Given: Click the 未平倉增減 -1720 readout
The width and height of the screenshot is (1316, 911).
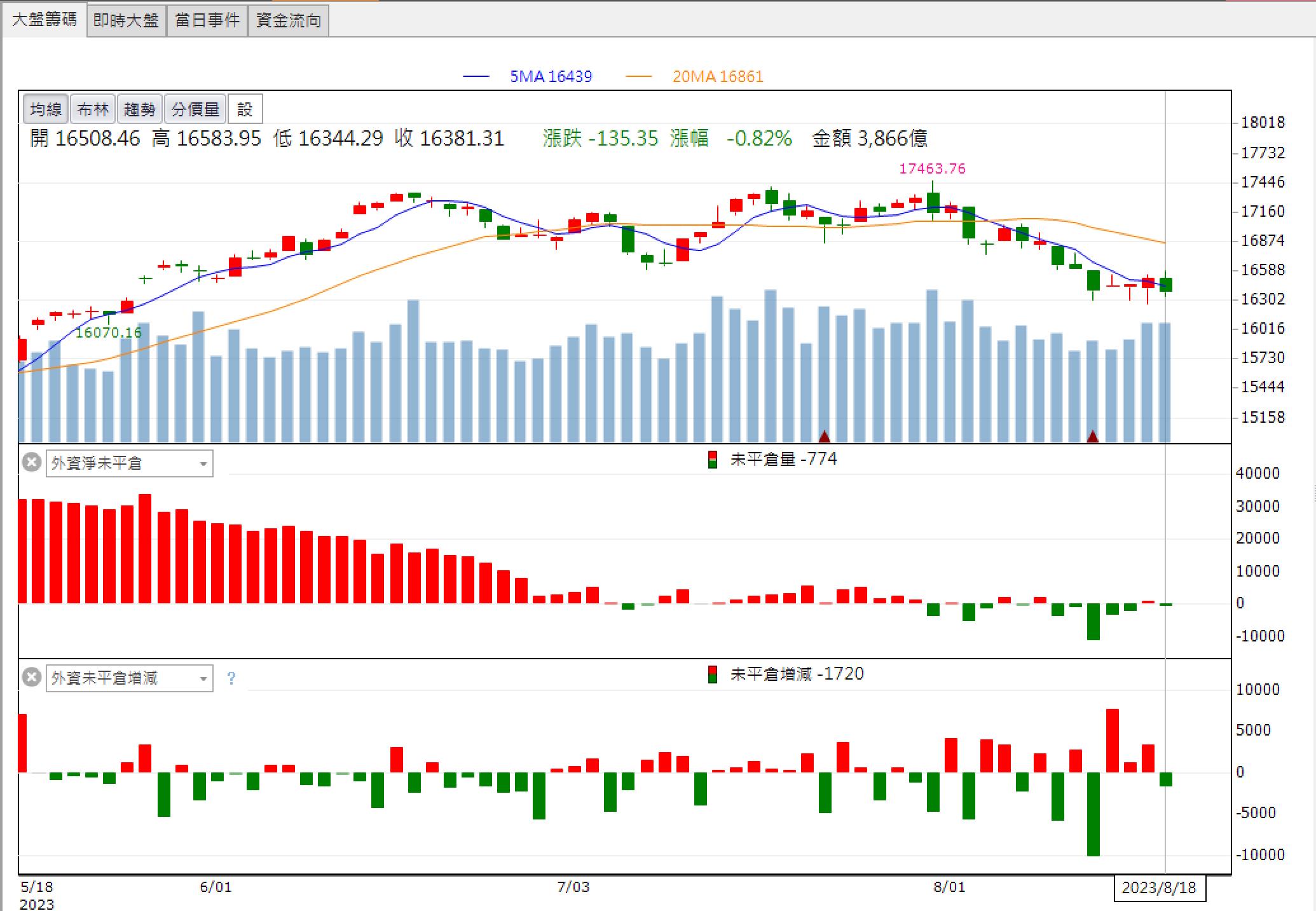Looking at the screenshot, I should [x=797, y=674].
